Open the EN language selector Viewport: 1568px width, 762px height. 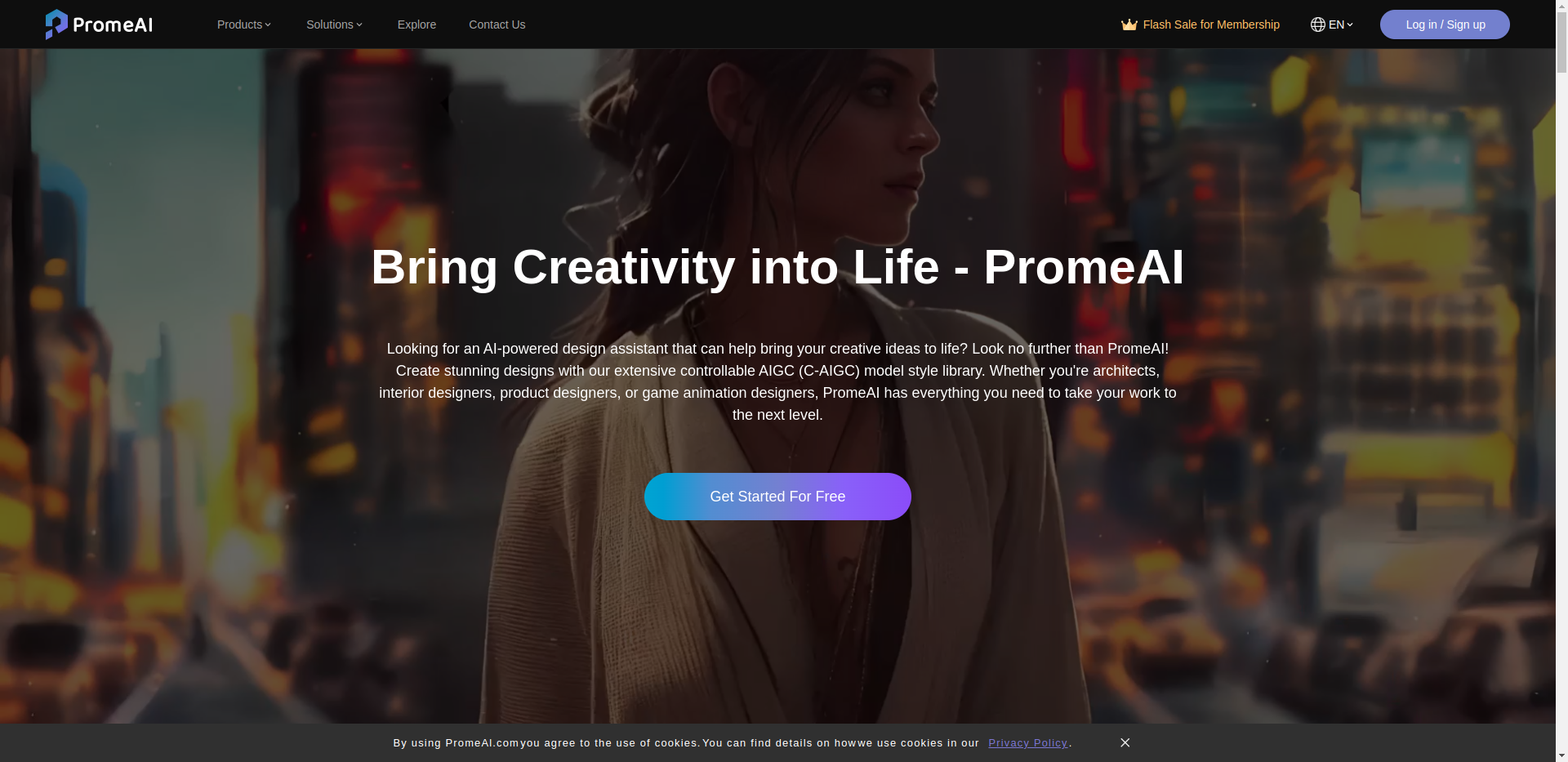tap(1332, 25)
